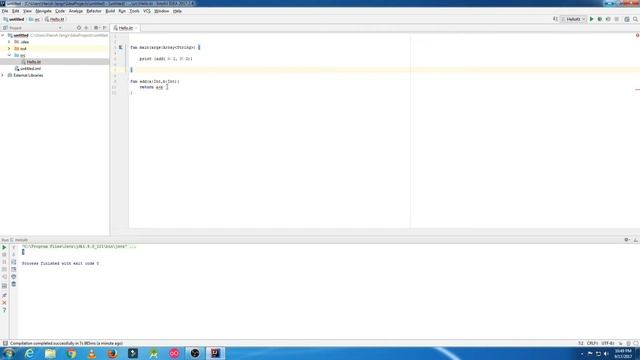The image size is (640, 360).
Task: Click the error stripe mark on scrollbar
Action: pos(637,89)
